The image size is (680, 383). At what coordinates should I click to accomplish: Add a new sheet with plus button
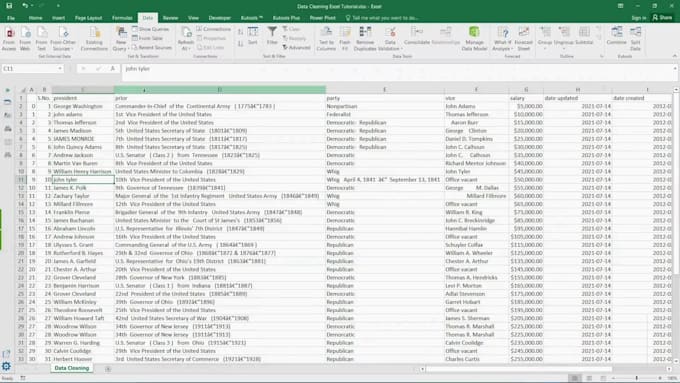(x=108, y=369)
